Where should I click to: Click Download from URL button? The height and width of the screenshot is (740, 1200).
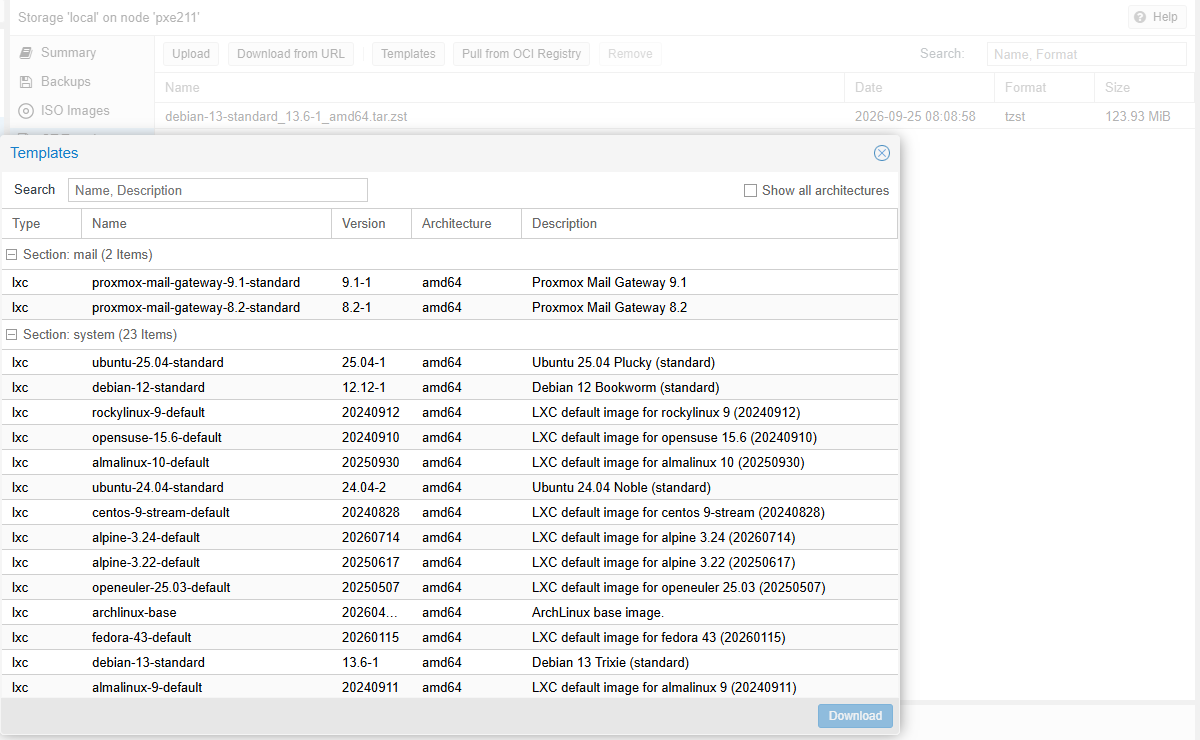[x=291, y=54]
